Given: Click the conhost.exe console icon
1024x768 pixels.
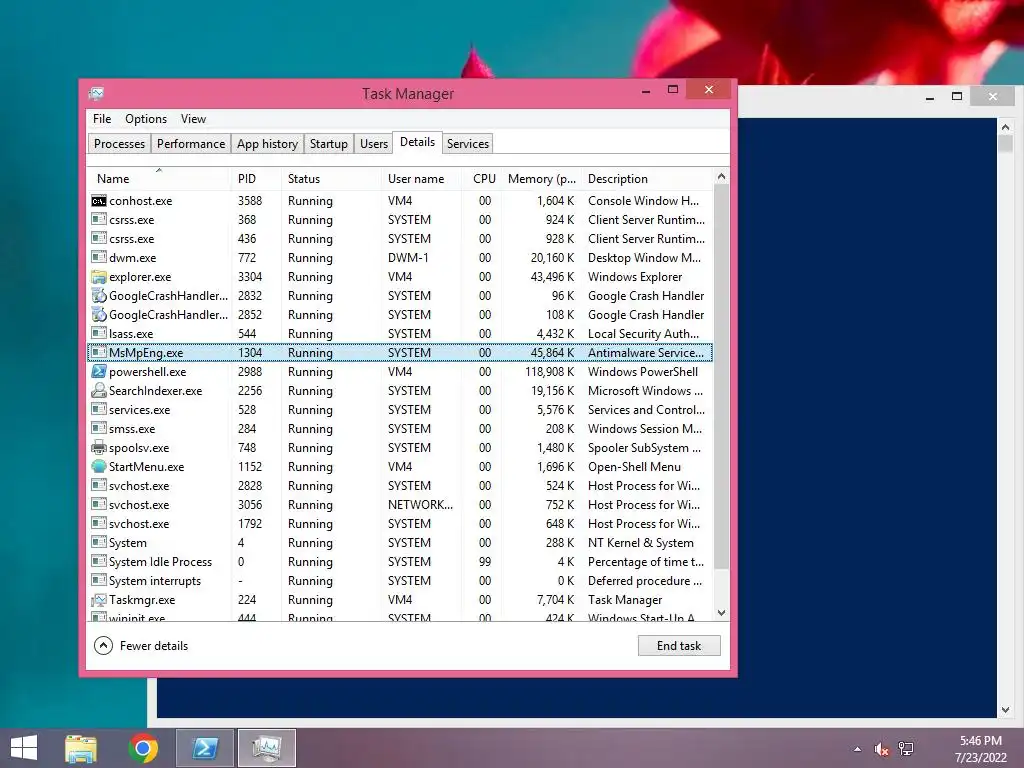Looking at the screenshot, I should (x=99, y=201).
